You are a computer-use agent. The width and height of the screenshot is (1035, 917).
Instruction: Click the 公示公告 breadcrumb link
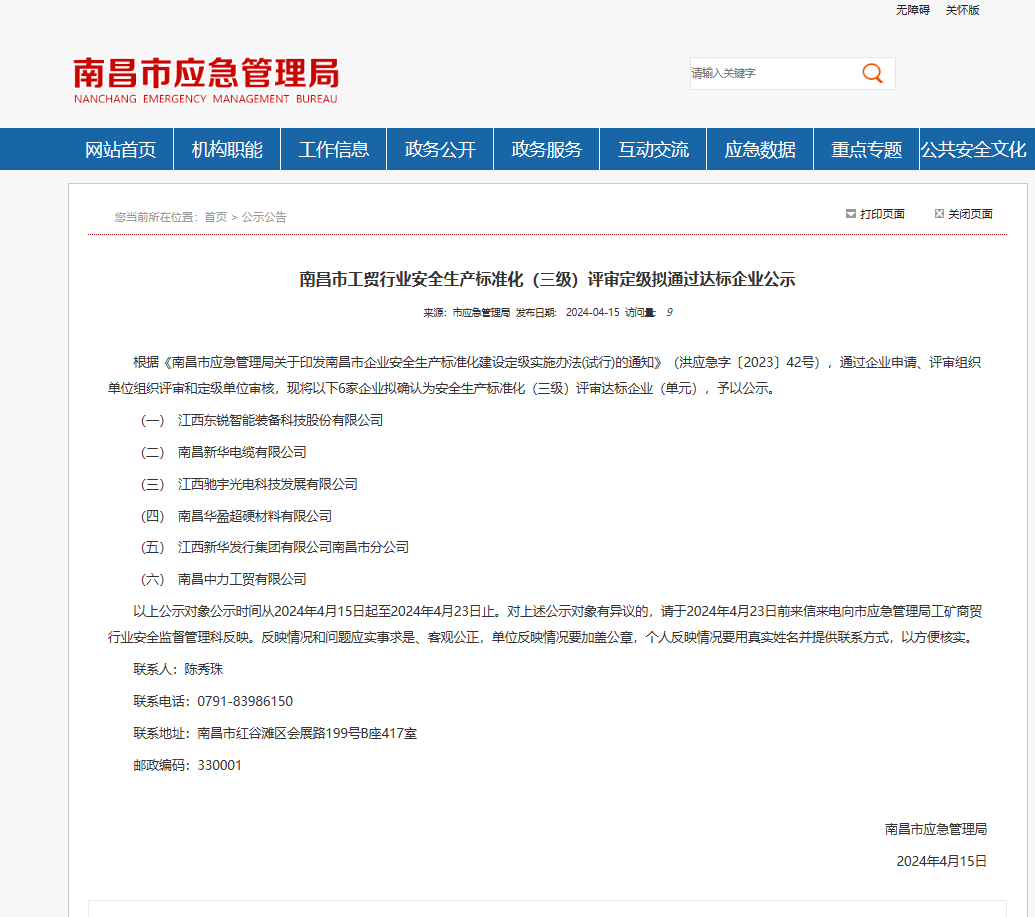tap(264, 217)
